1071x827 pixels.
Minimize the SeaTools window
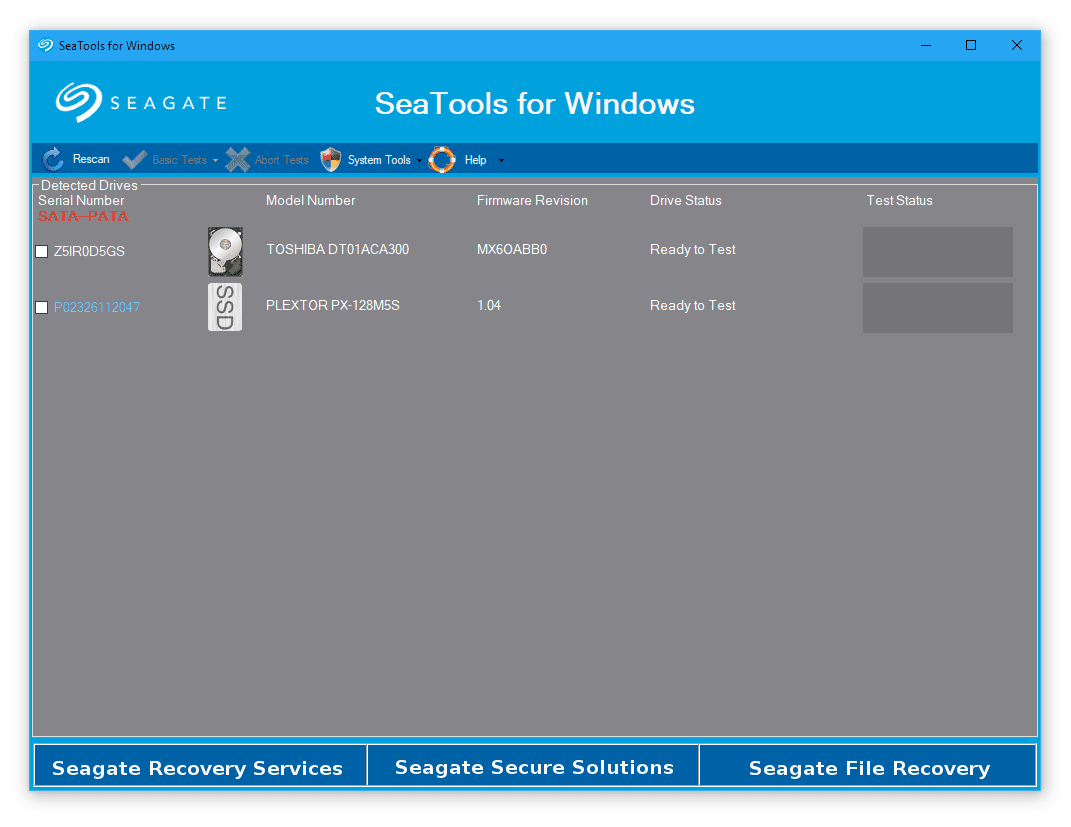(x=926, y=45)
